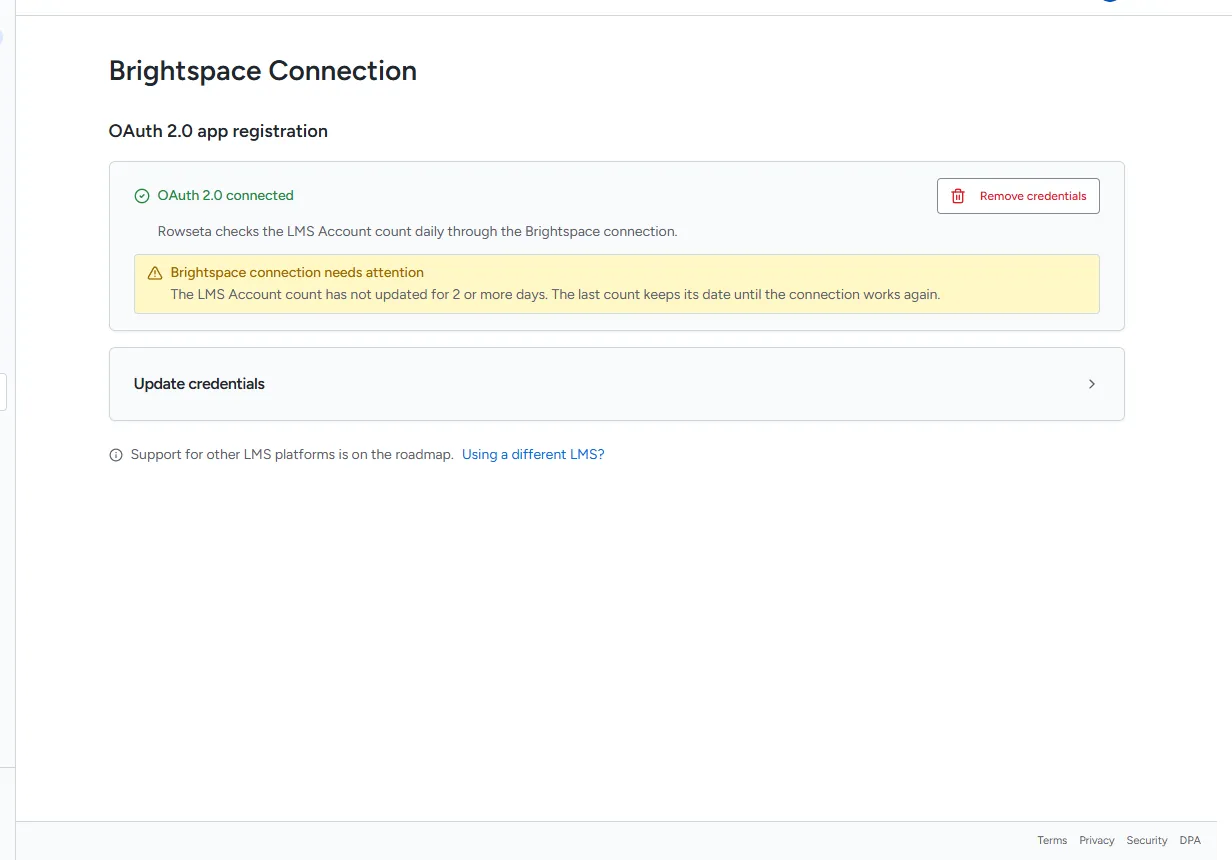The width and height of the screenshot is (1232, 860).
Task: Click the Support for other LMS platforms text
Action: point(292,454)
